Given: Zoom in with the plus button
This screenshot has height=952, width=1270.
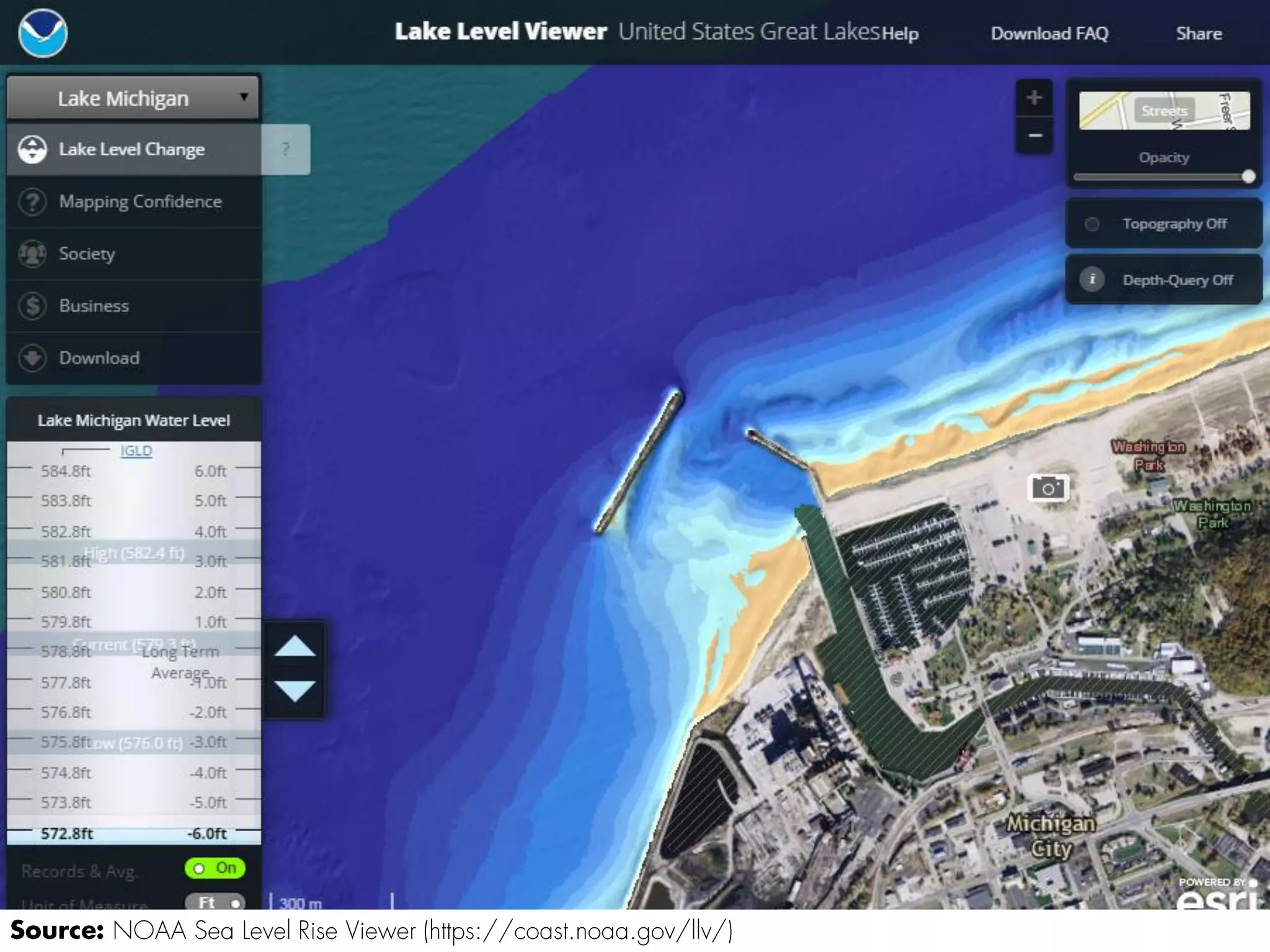Looking at the screenshot, I should (1034, 98).
